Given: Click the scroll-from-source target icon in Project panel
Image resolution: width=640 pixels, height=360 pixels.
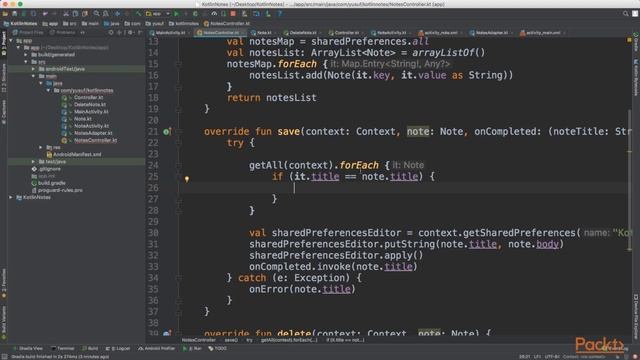Looking at the screenshot, I should [111, 32].
